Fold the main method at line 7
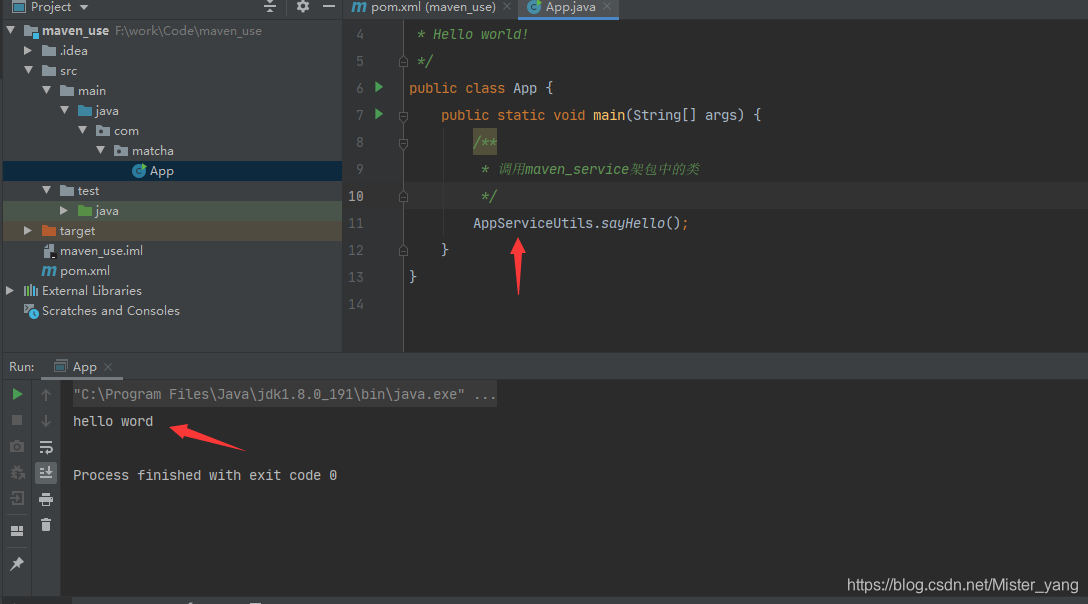Screen dimensions: 1088x604 pos(403,116)
